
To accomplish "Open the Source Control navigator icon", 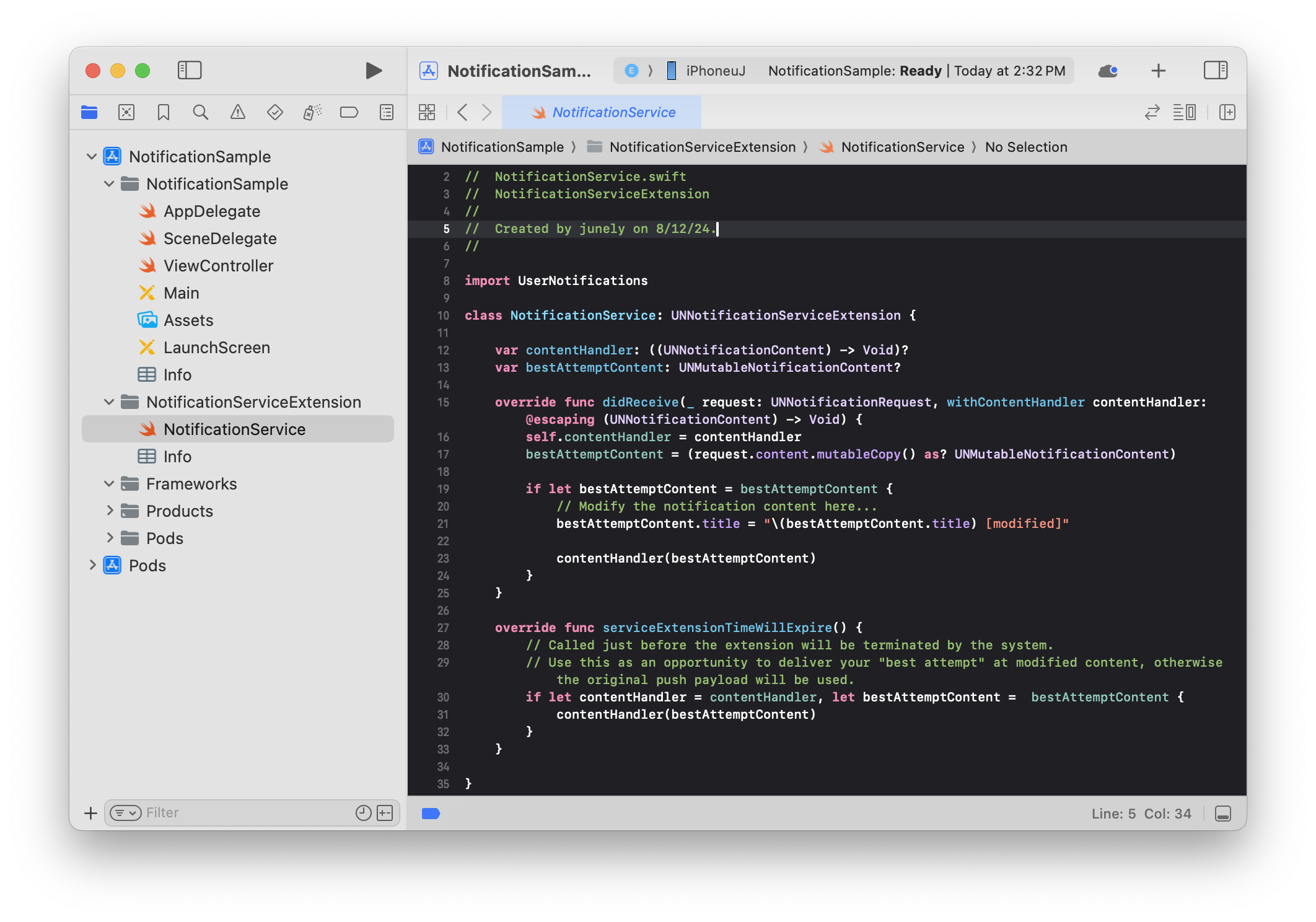I will [126, 112].
